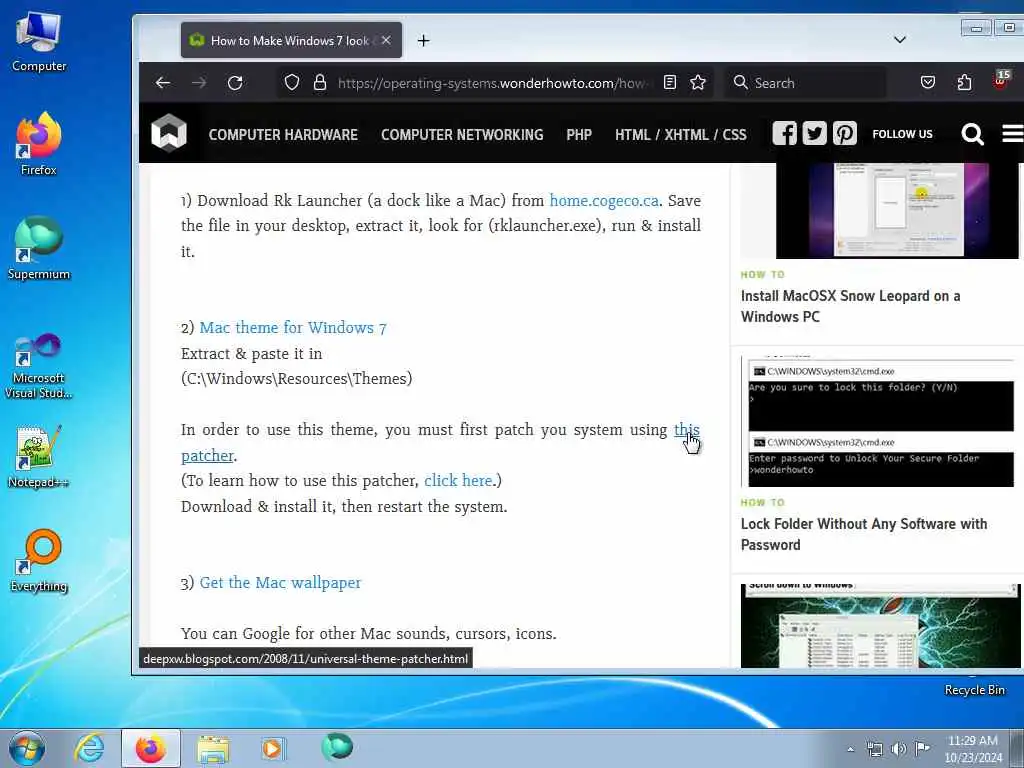Click the forward navigation arrow
This screenshot has height=768, width=1024.
[x=199, y=83]
